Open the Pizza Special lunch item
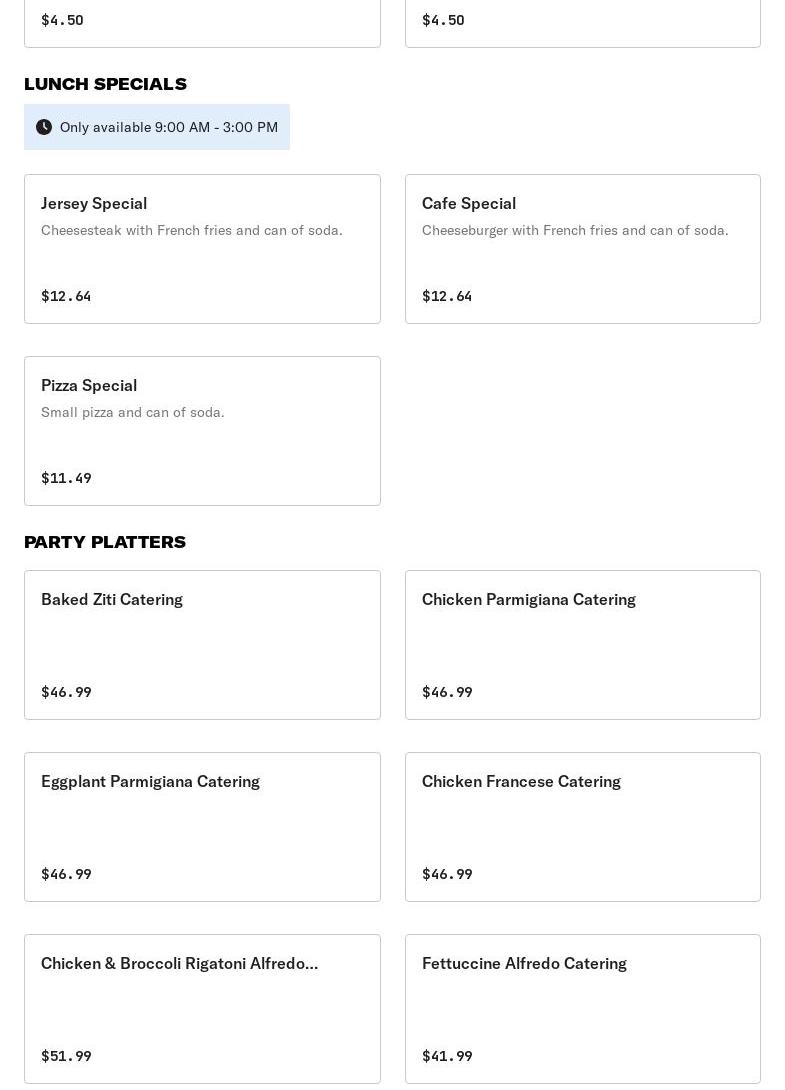 [202, 431]
